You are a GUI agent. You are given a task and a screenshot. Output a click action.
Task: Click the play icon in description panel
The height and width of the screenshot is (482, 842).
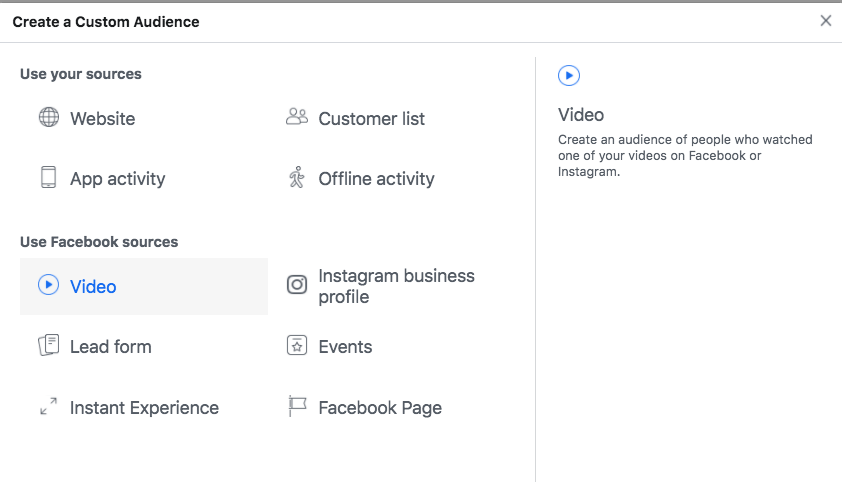point(569,75)
